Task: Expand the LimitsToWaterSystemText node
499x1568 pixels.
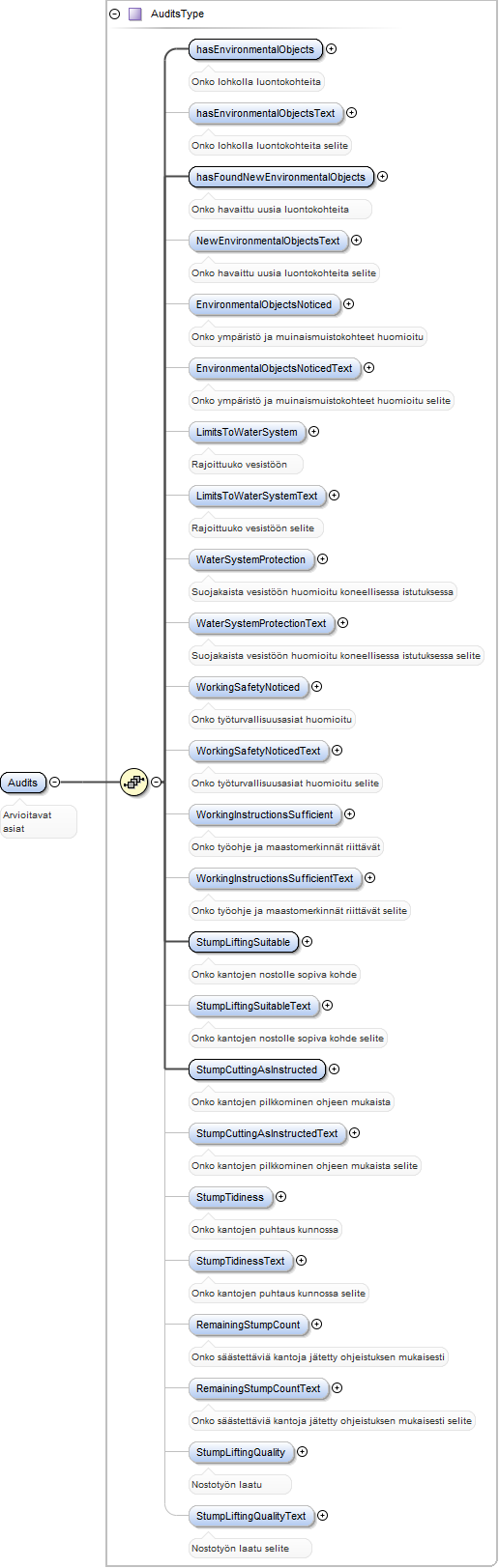Action: tap(335, 495)
